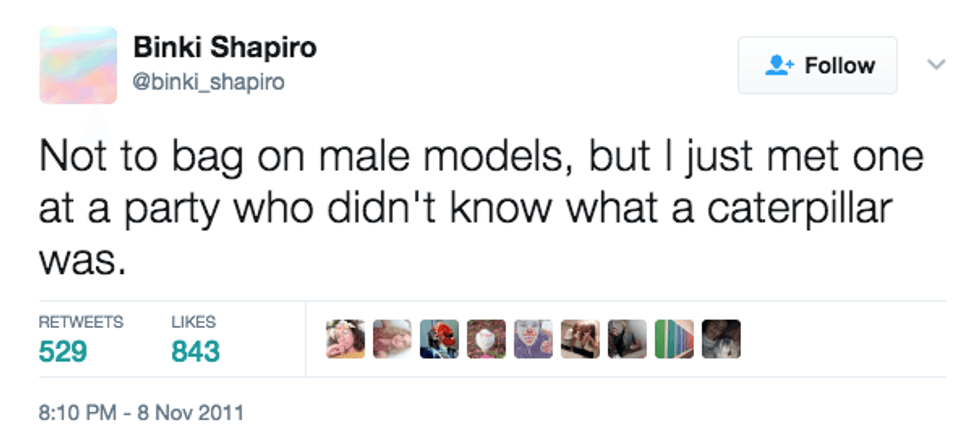Open Binki Shapiro's pastel profile avatar
The width and height of the screenshot is (980, 434).
point(79,65)
